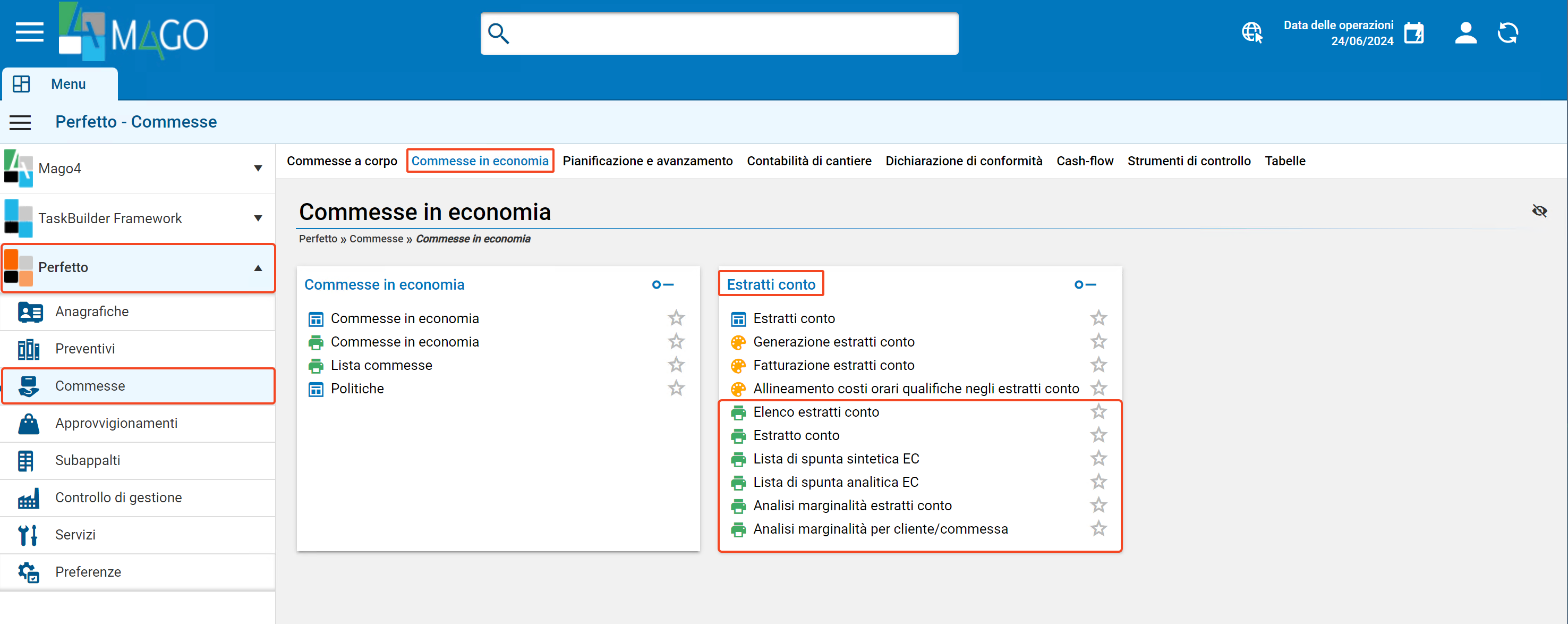The height and width of the screenshot is (624, 1568).
Task: Favorite Allineamento costi orari qualifiche star
Action: click(1098, 388)
